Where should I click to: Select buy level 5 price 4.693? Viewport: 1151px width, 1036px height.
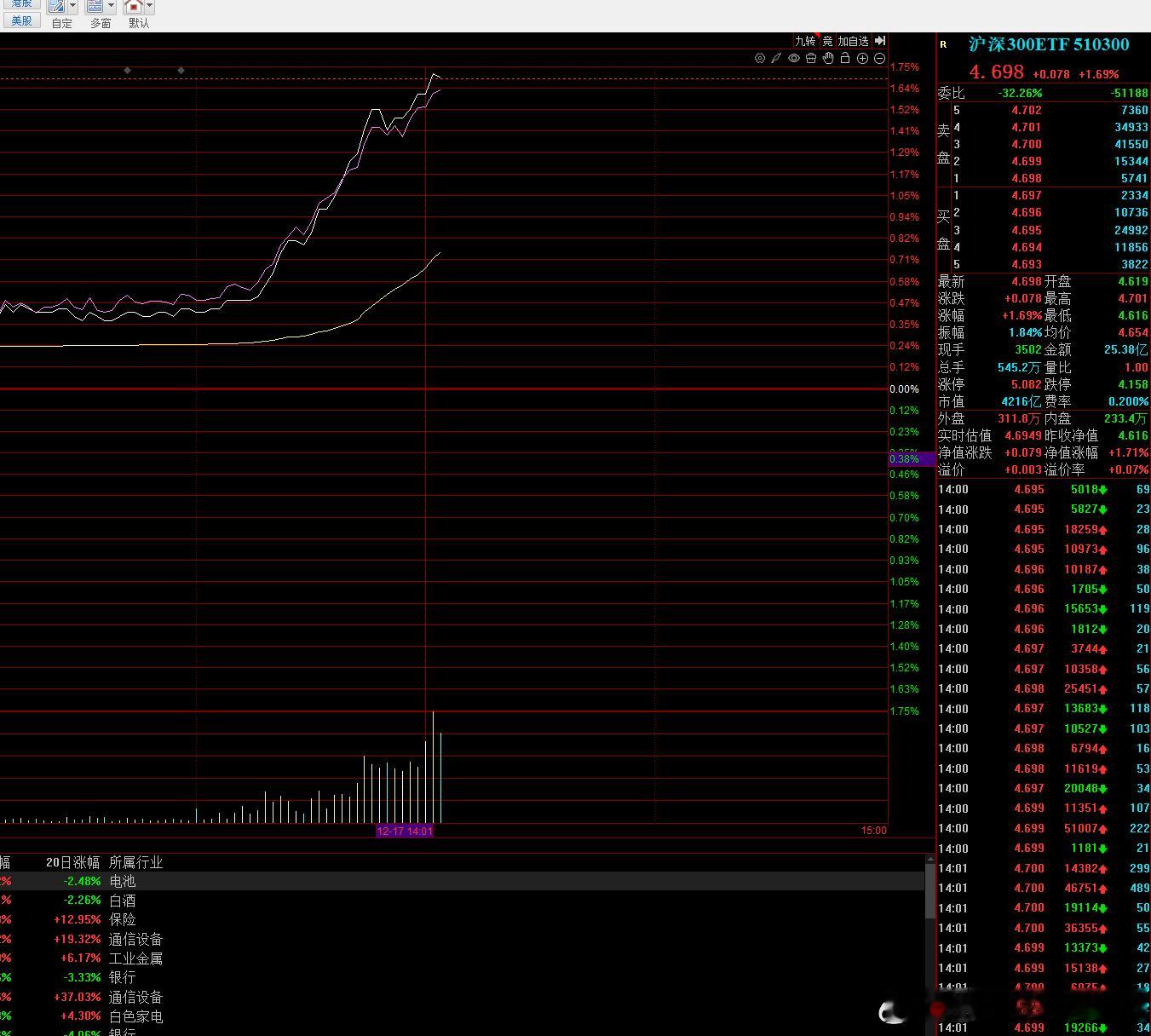(x=1027, y=264)
